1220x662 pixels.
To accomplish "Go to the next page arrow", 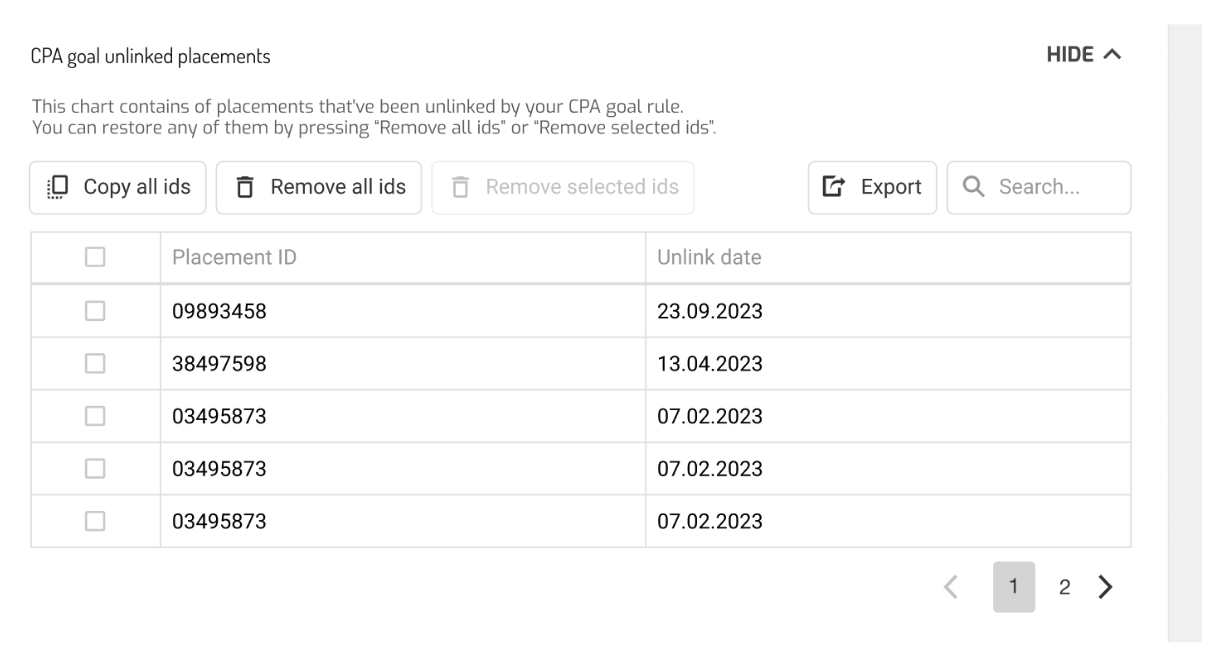I will click(x=1105, y=588).
